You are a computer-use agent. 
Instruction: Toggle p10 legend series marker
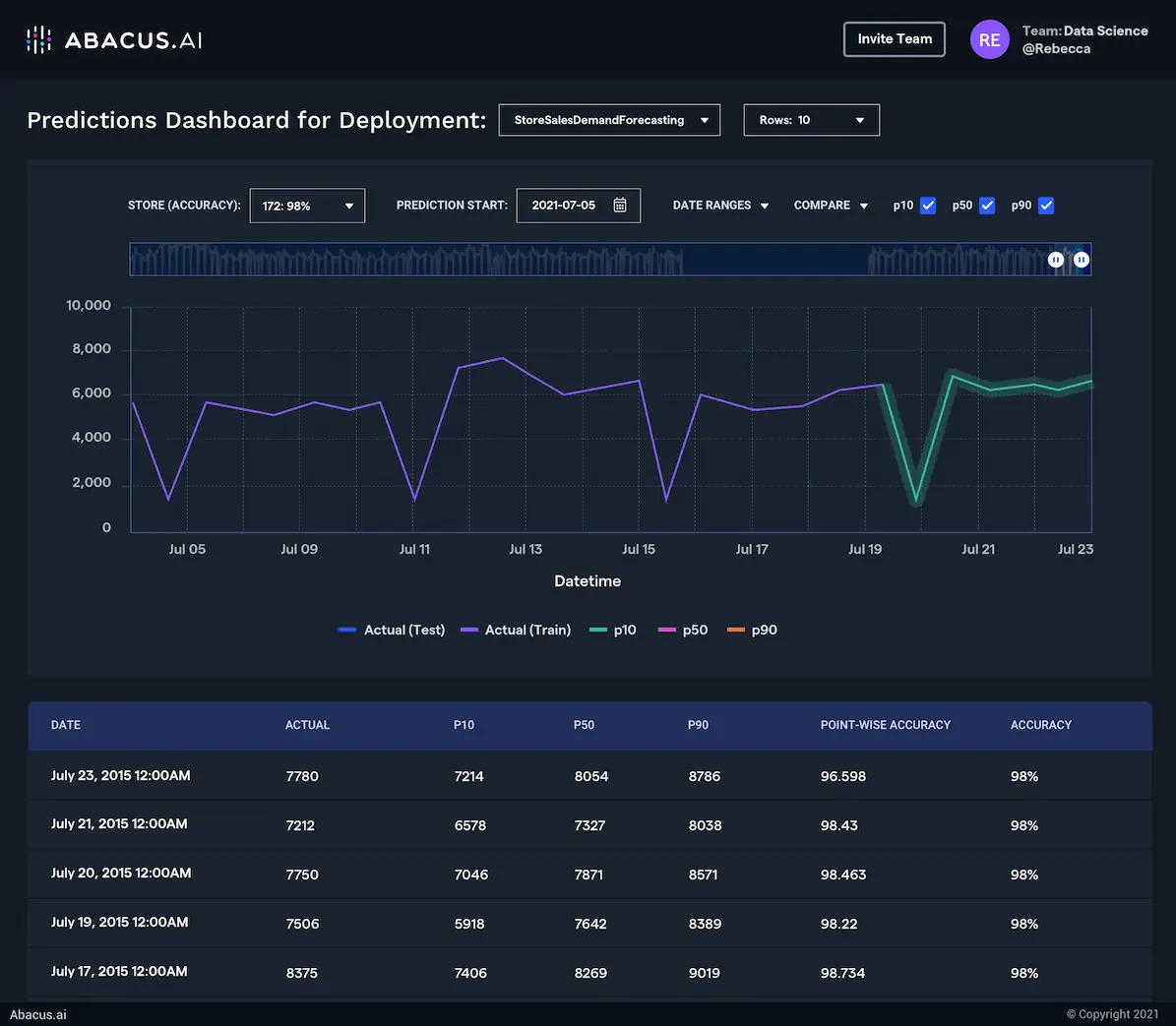tap(598, 631)
